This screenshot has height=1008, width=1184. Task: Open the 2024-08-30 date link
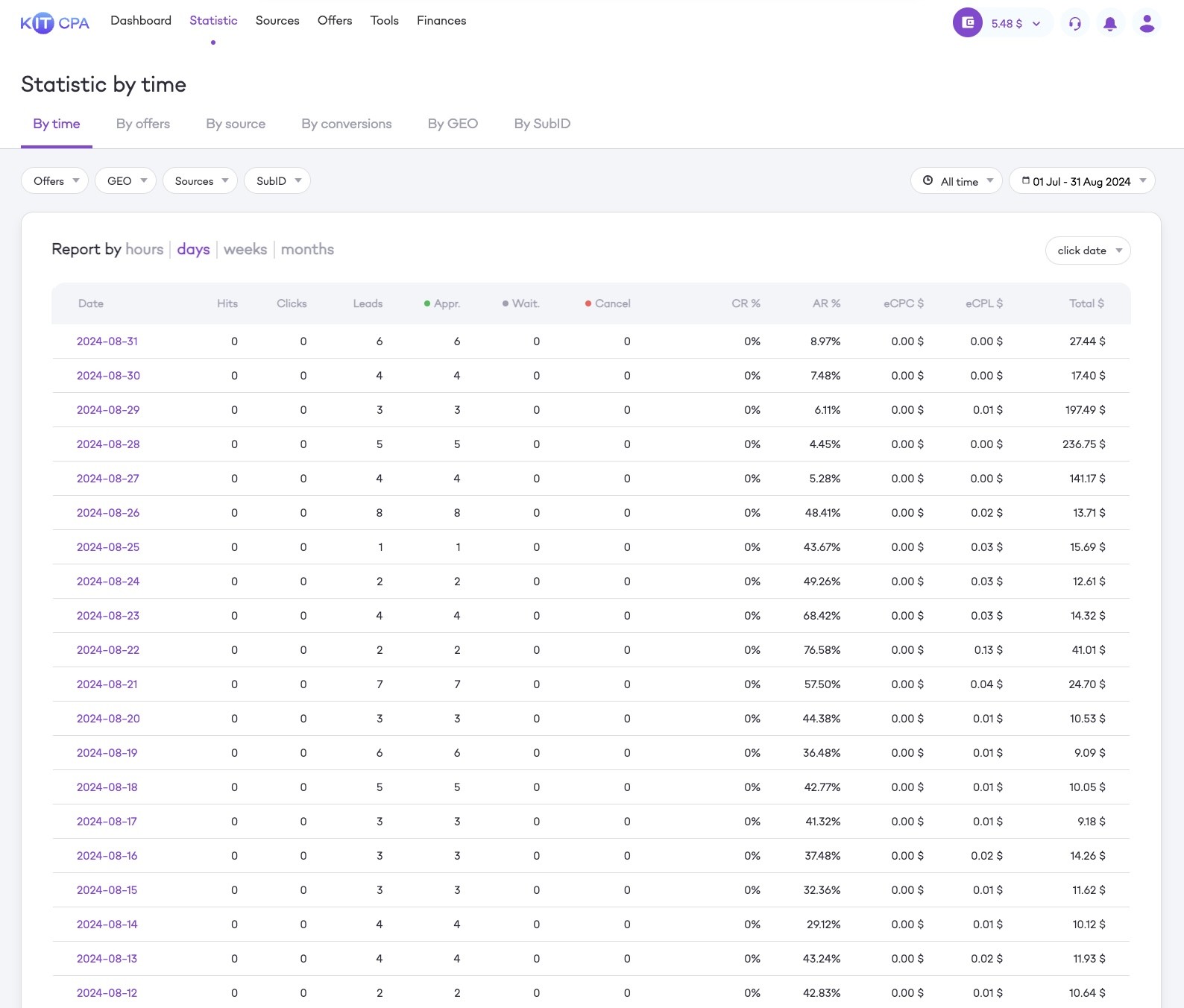click(108, 376)
